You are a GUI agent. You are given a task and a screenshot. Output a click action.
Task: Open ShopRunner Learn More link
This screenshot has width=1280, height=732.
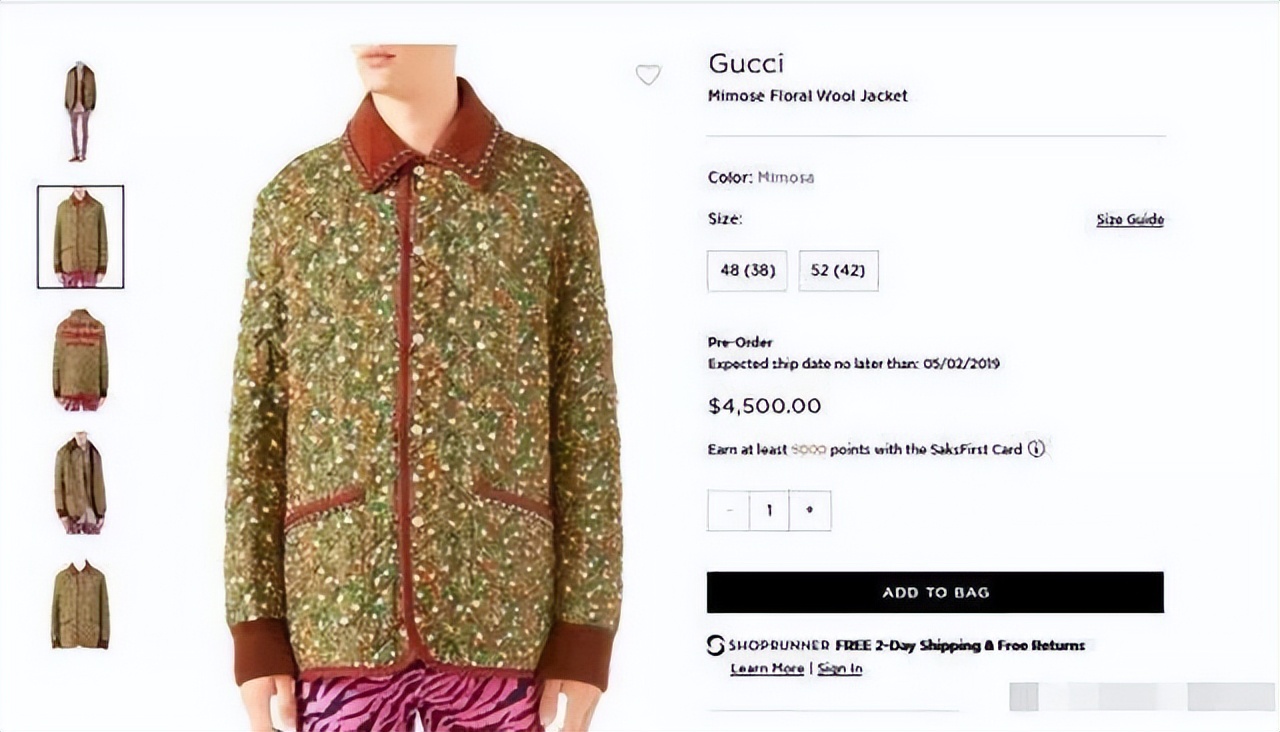767,668
